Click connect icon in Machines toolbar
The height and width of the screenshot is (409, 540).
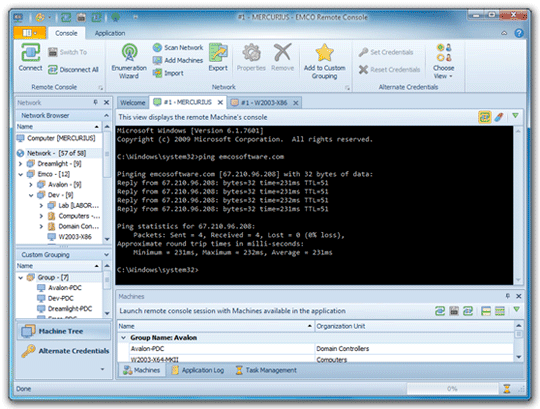click(440, 311)
